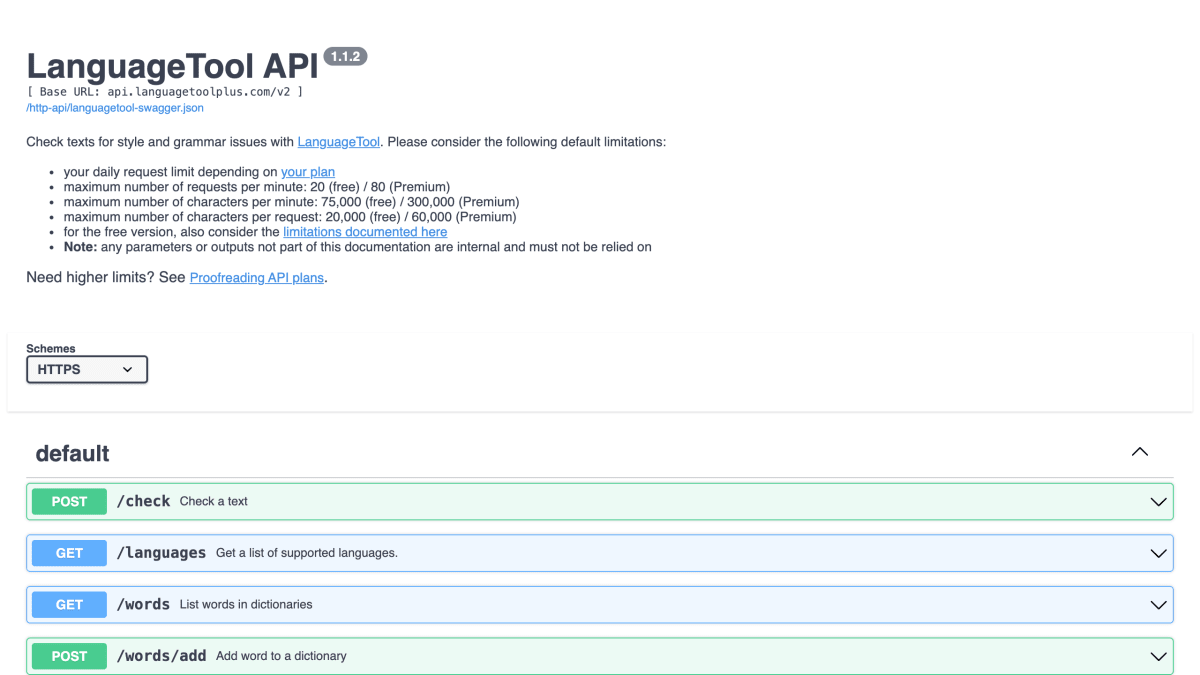This screenshot has width=1200, height=675.
Task: Click the maximum characters per minute line
Action: click(x=292, y=202)
